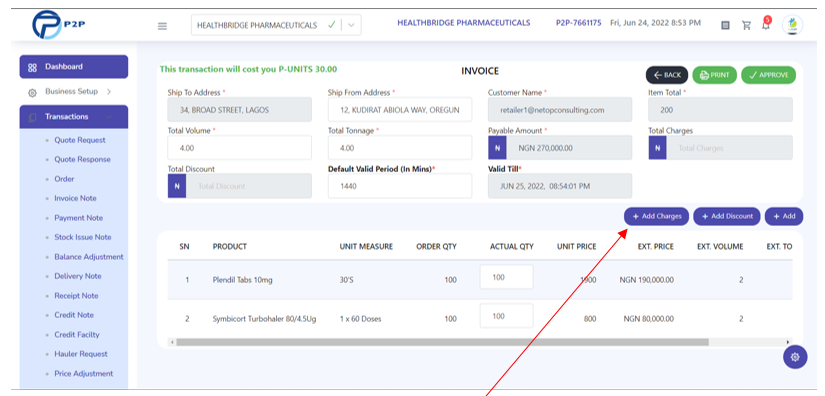This screenshot has width=825, height=396.
Task: Open Quote Request in sidebar
Action: pos(80,140)
